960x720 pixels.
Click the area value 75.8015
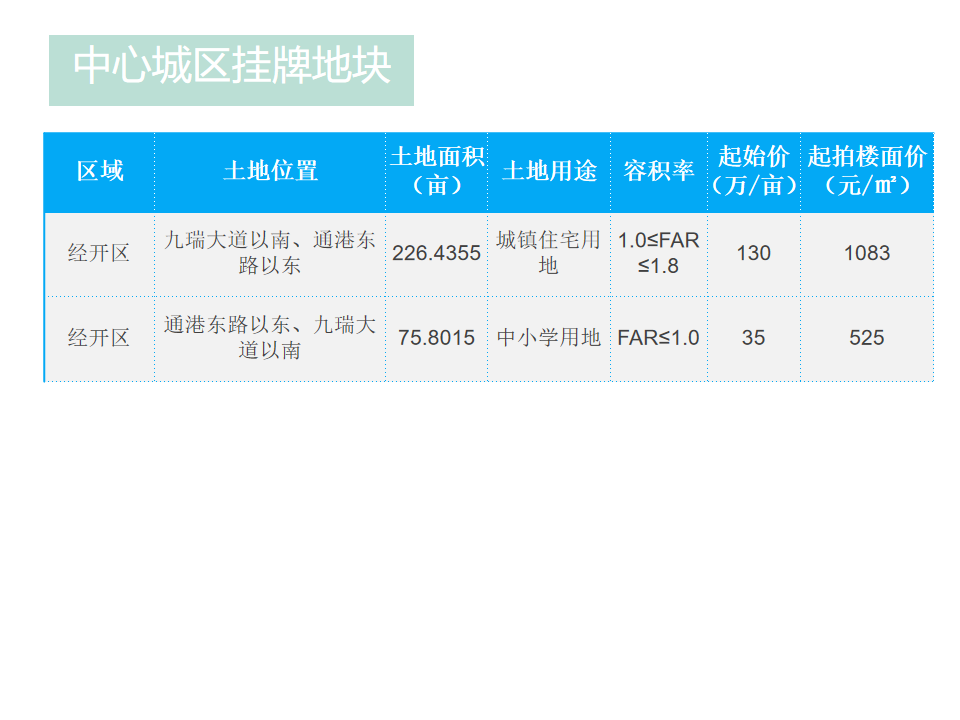pos(437,337)
